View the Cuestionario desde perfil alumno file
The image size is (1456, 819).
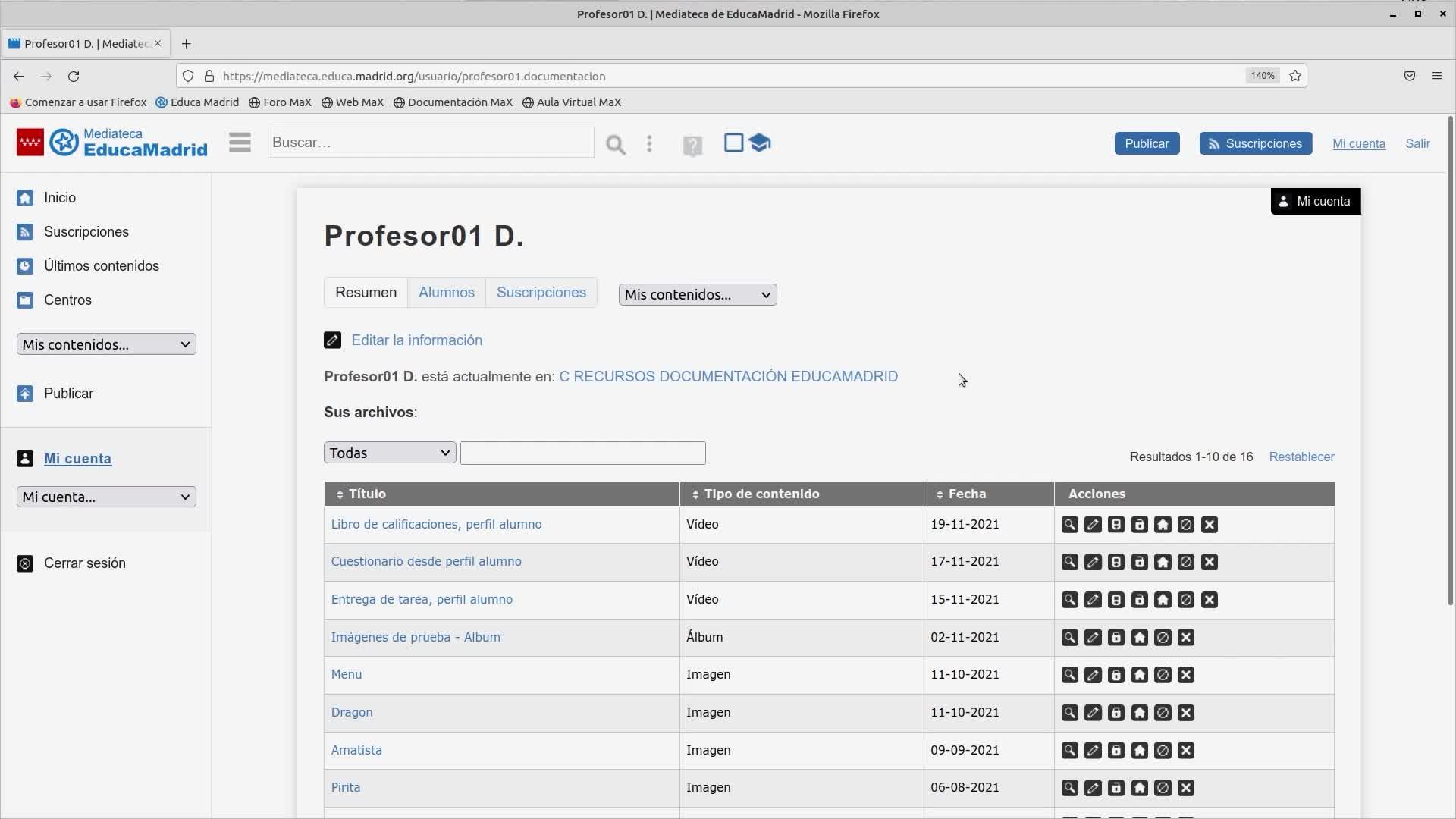(1069, 562)
